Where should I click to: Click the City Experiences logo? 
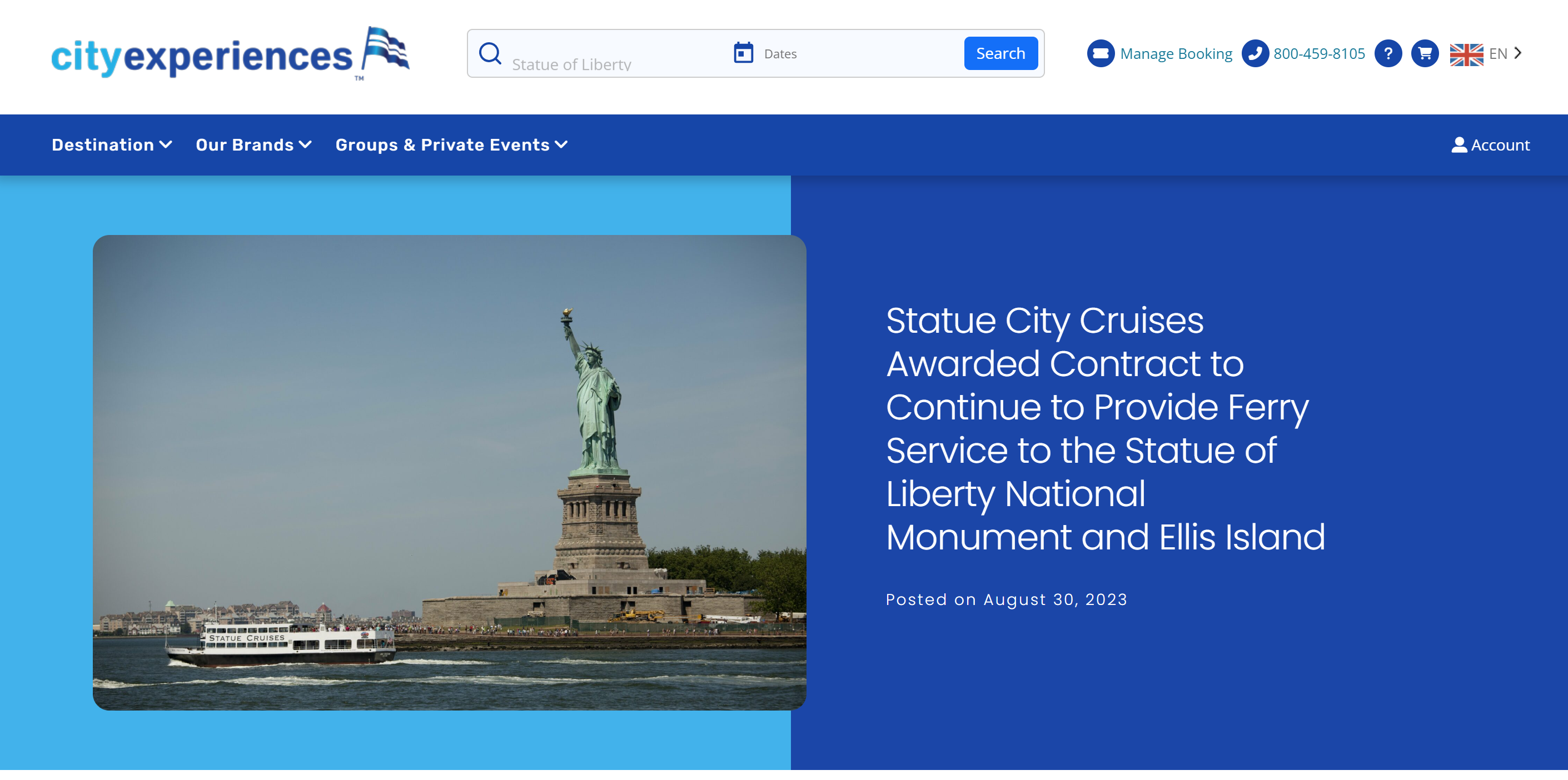click(x=230, y=53)
